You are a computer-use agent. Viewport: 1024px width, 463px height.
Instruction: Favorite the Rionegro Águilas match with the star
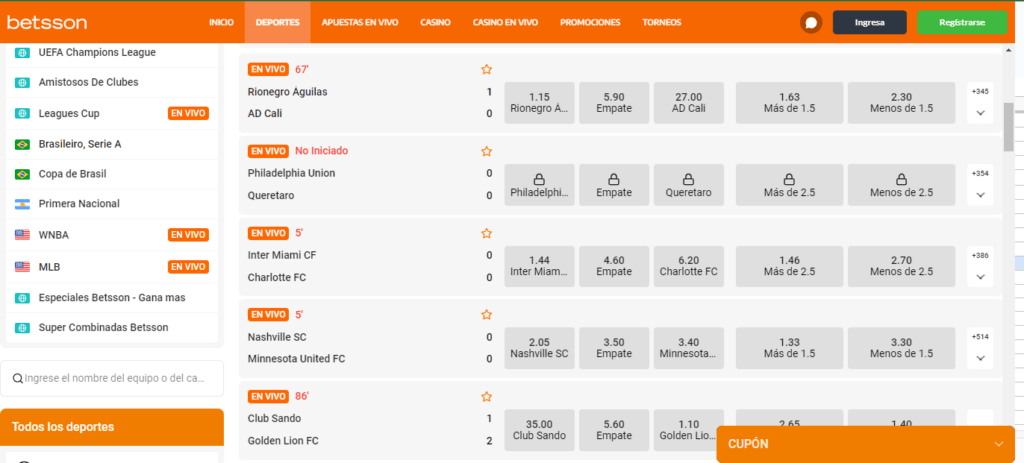click(x=487, y=69)
